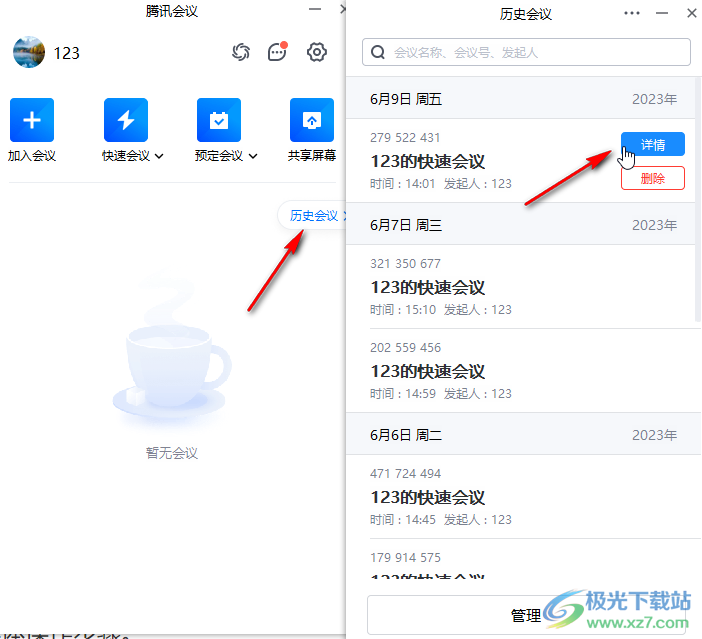
Task: Click the meeting time 时间：14:45 text
Action: pyautogui.click(x=403, y=519)
